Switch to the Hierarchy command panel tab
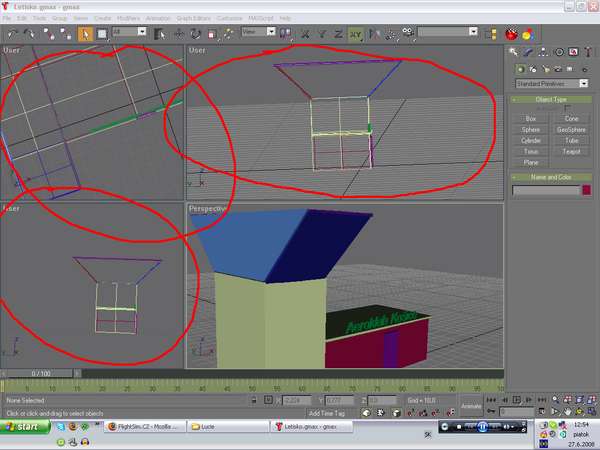This screenshot has height=450, width=600. point(543,52)
